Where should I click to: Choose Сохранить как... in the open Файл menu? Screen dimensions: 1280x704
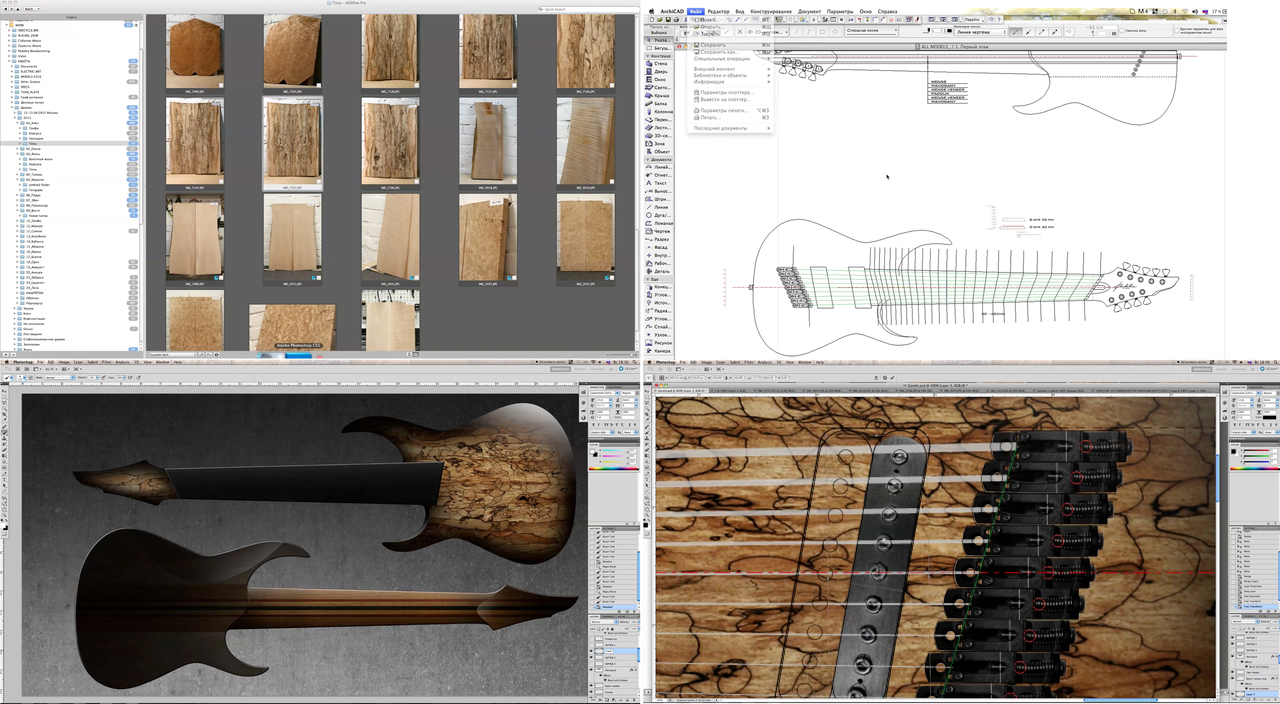point(730,52)
